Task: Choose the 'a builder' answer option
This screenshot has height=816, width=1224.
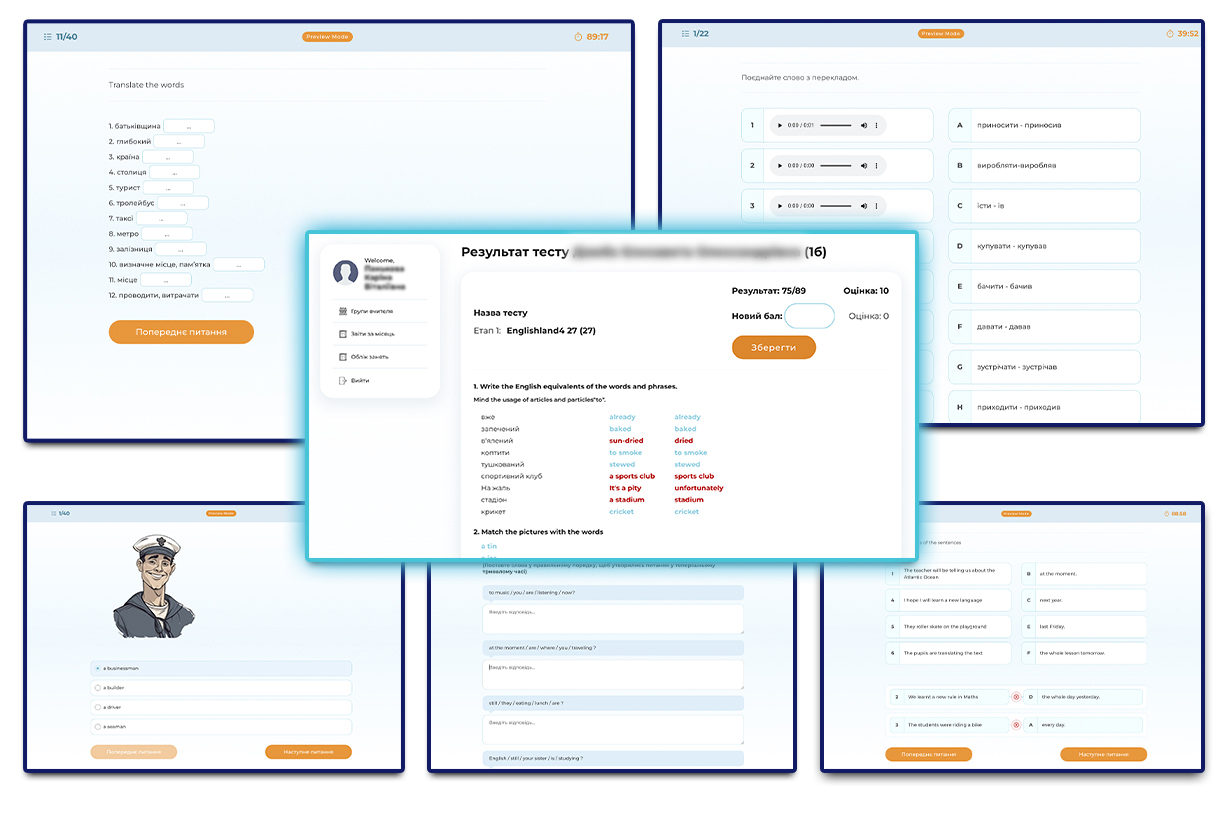Action: (x=97, y=688)
